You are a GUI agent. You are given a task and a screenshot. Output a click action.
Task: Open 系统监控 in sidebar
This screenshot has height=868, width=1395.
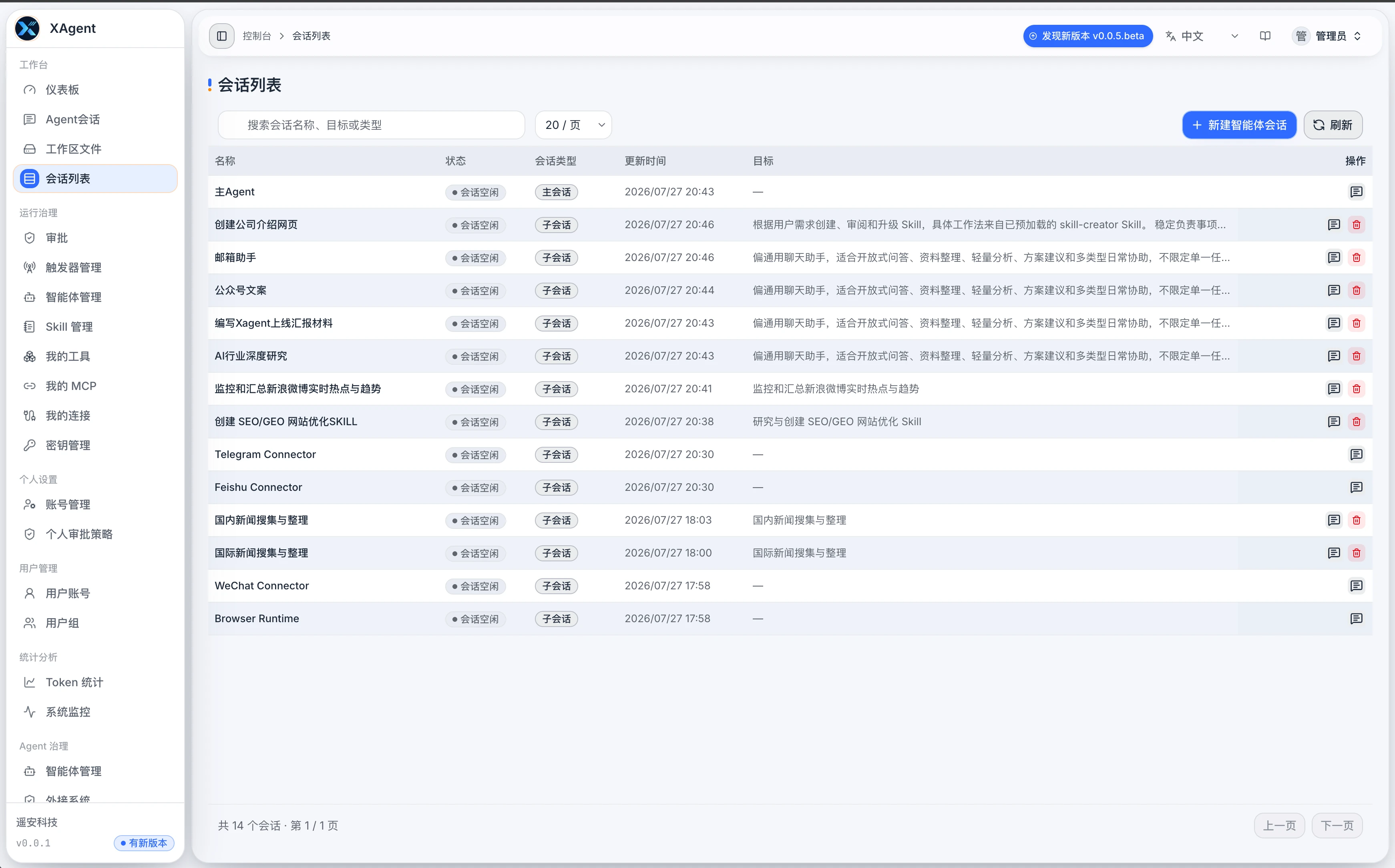coord(95,712)
